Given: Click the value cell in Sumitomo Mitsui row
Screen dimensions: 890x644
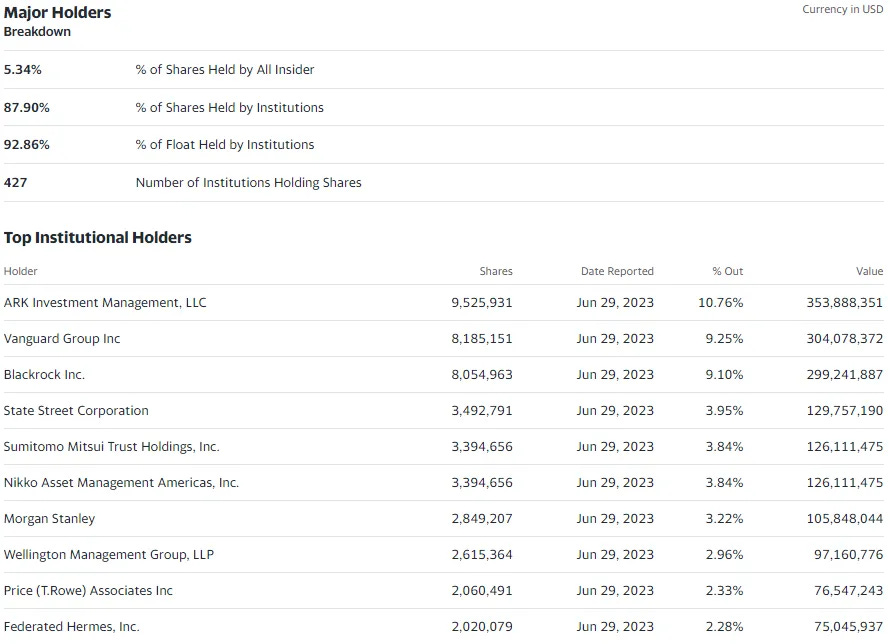Looking at the screenshot, I should [845, 447].
